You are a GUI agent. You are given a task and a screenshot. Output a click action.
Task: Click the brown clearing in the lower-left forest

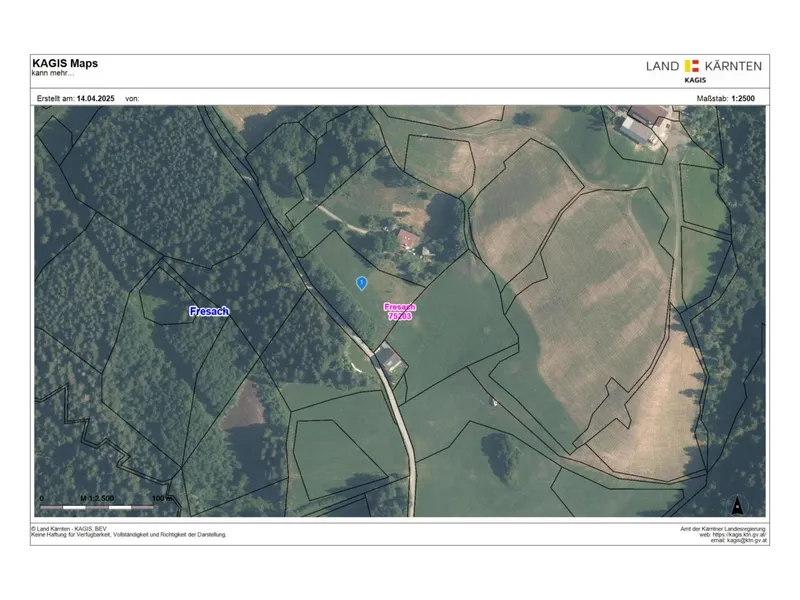click(243, 411)
